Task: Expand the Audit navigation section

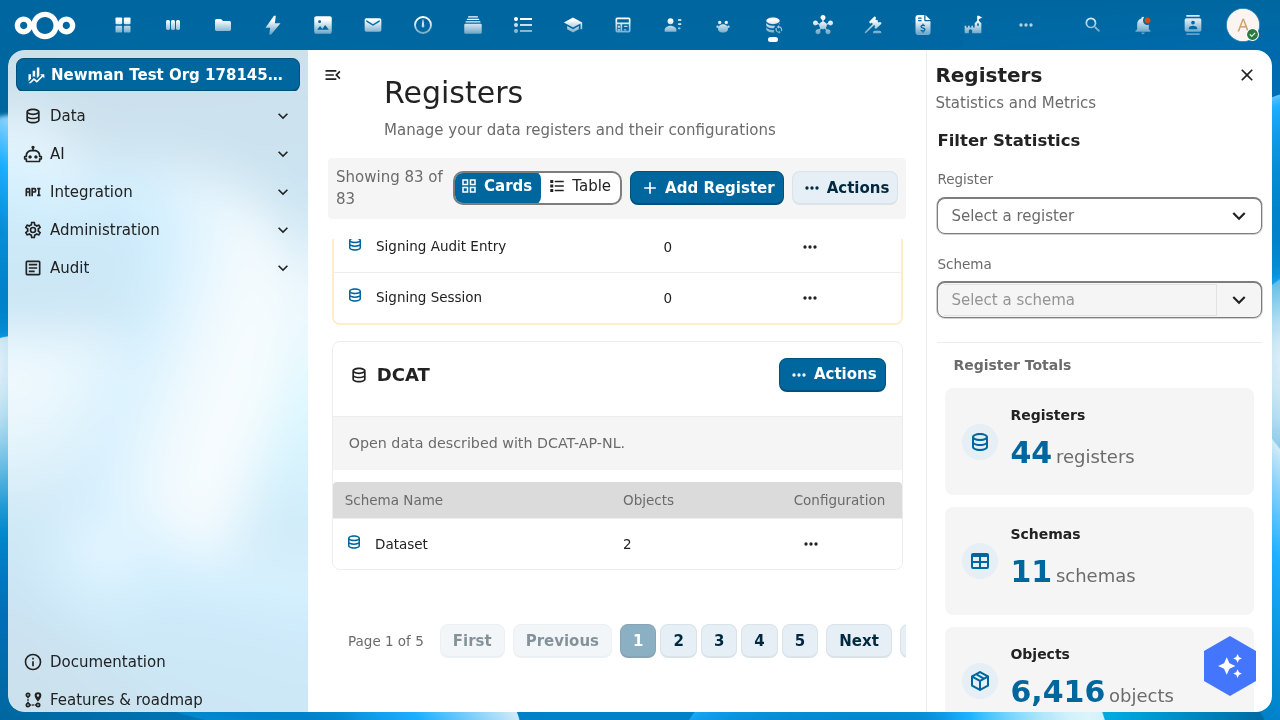Action: coord(158,268)
